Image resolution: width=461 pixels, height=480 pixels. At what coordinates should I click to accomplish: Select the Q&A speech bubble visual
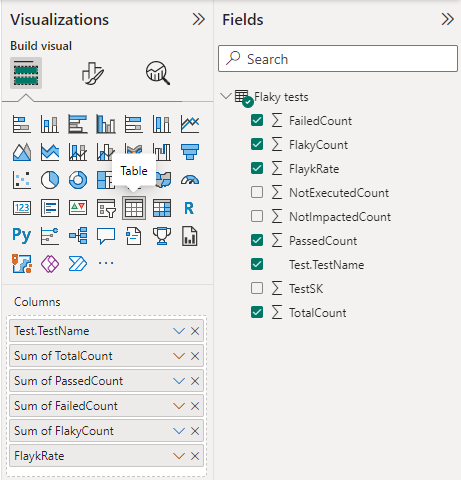click(x=106, y=236)
